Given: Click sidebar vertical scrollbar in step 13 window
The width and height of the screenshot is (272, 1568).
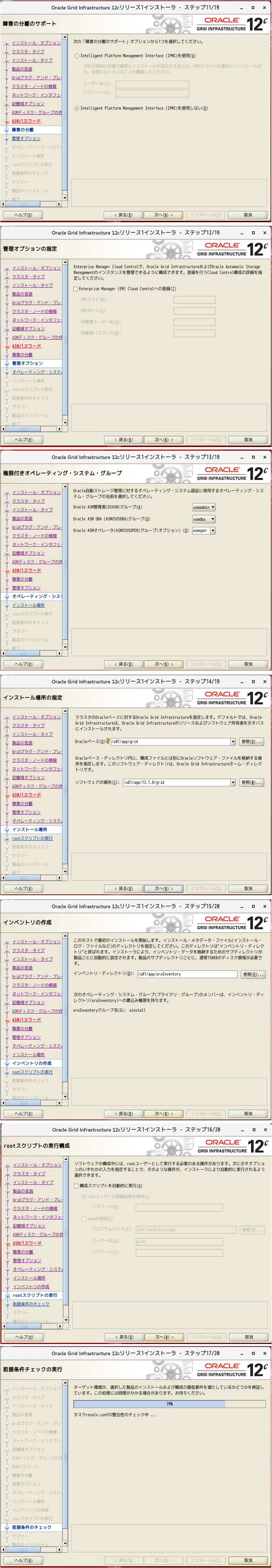Looking at the screenshot, I should [x=65, y=566].
